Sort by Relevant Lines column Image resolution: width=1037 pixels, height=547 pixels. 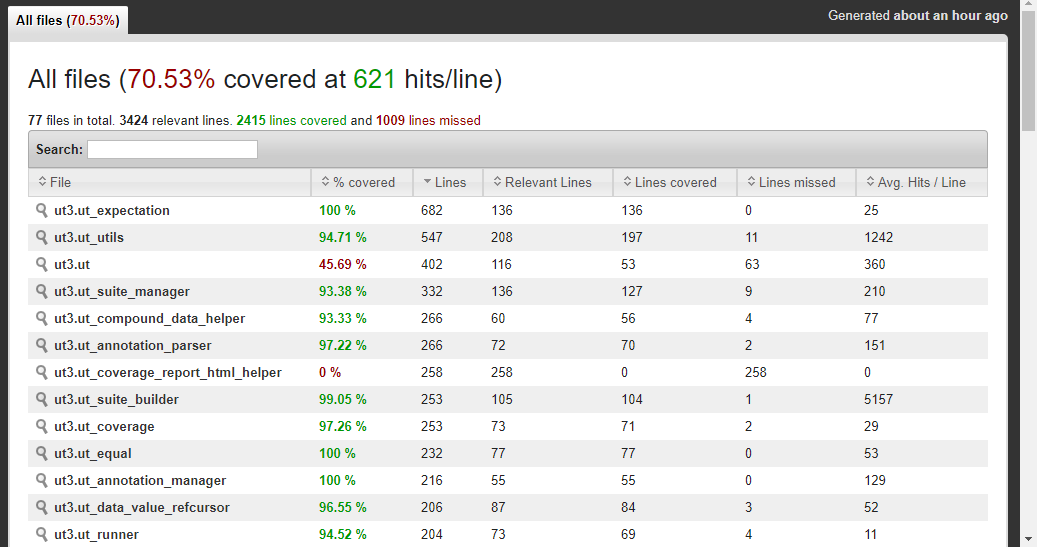(x=547, y=182)
